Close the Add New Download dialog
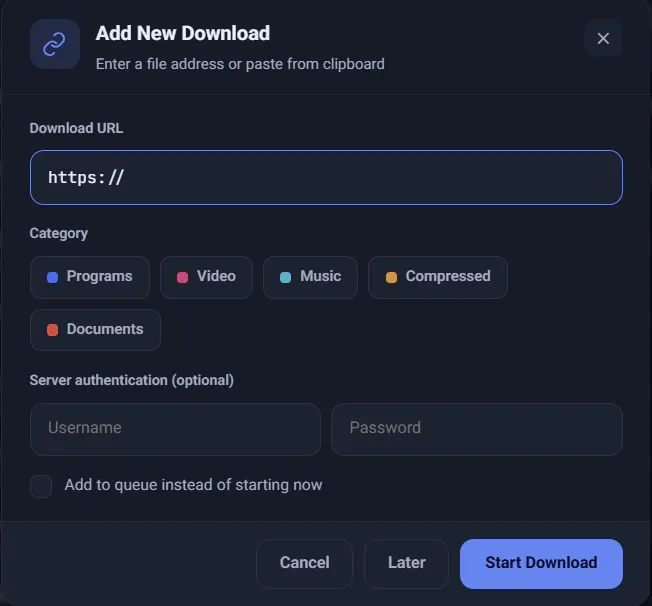The width and height of the screenshot is (652, 606). pos(603,38)
